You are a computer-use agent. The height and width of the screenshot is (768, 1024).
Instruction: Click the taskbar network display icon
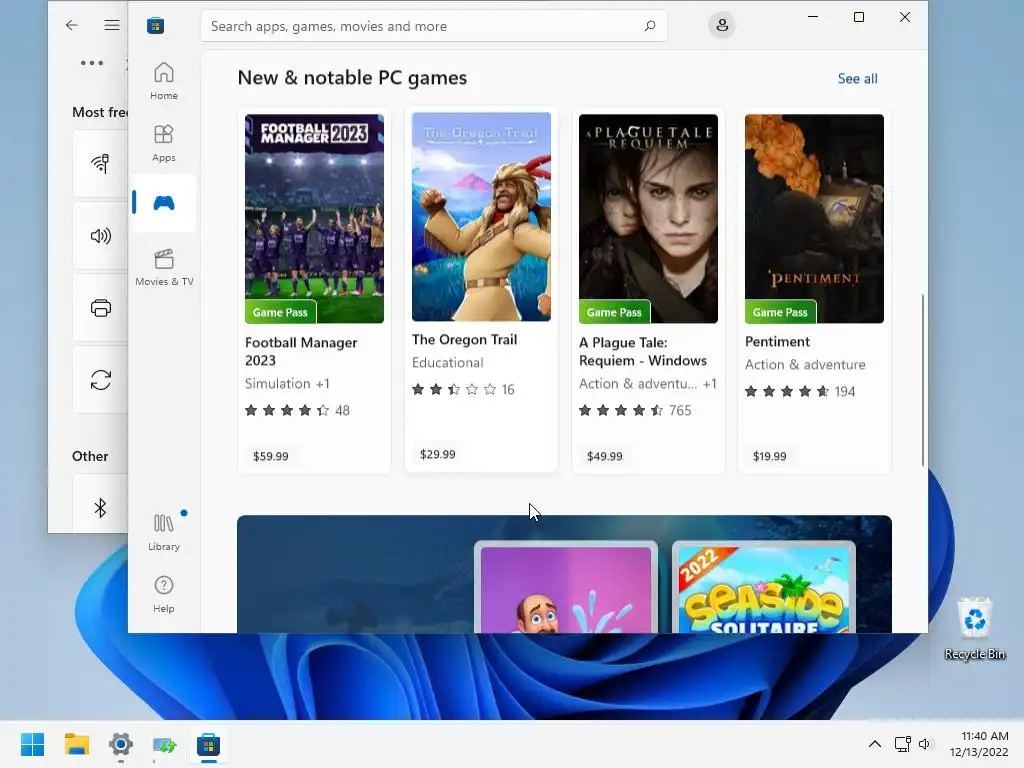903,744
